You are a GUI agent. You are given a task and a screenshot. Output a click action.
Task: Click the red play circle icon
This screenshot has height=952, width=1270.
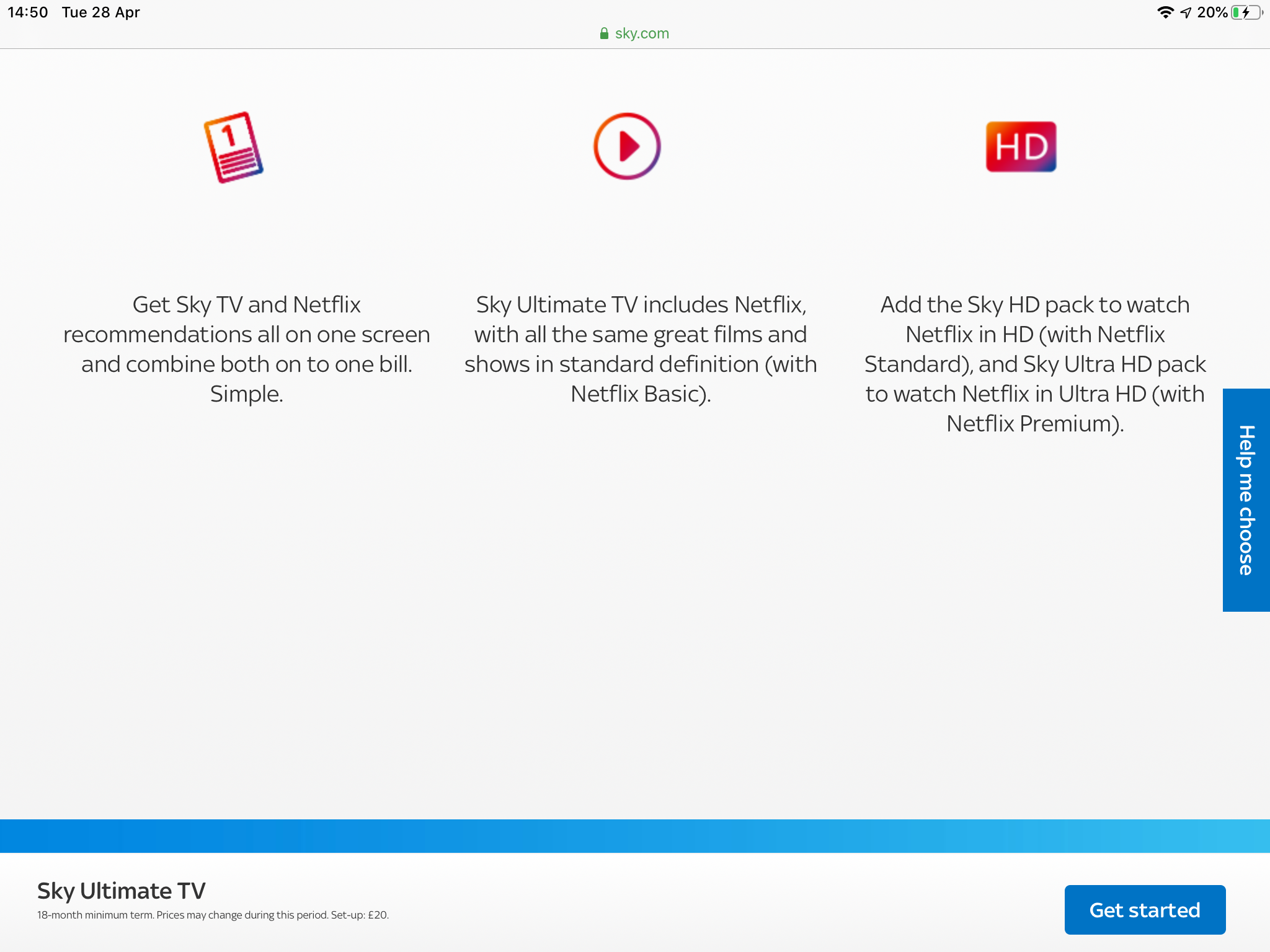(627, 146)
